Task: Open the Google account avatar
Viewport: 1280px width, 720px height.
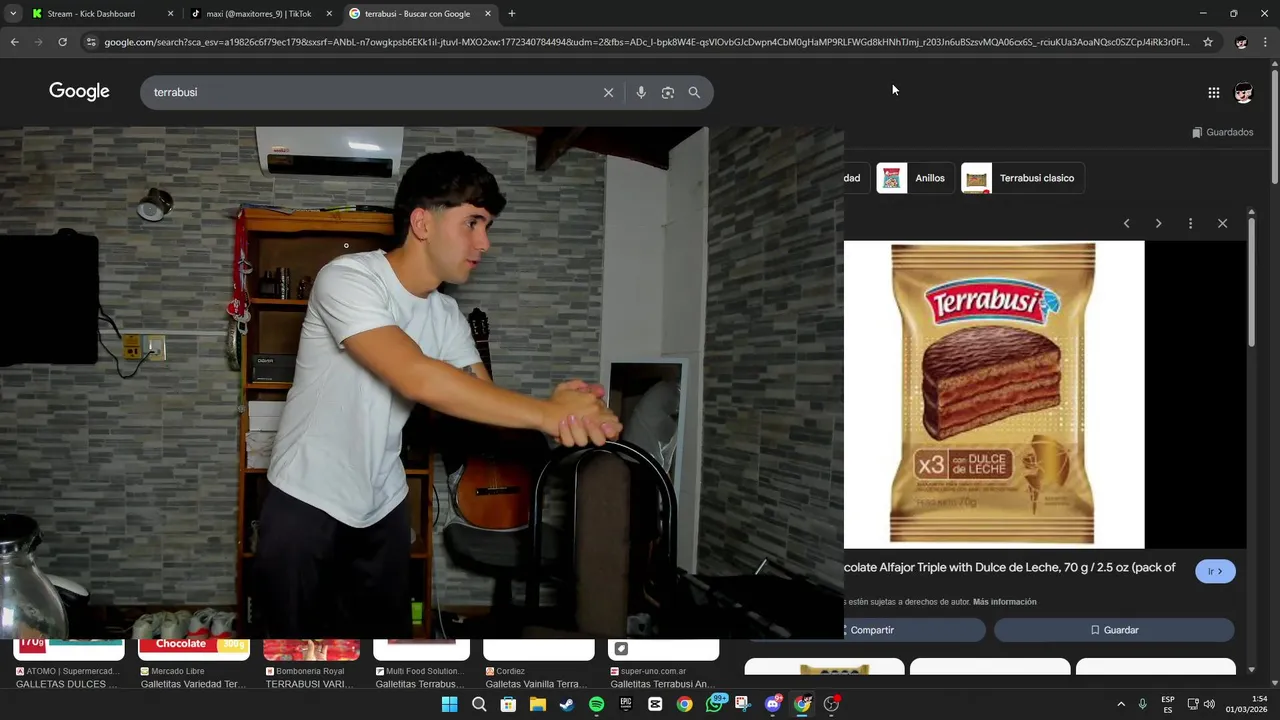Action: (1243, 93)
